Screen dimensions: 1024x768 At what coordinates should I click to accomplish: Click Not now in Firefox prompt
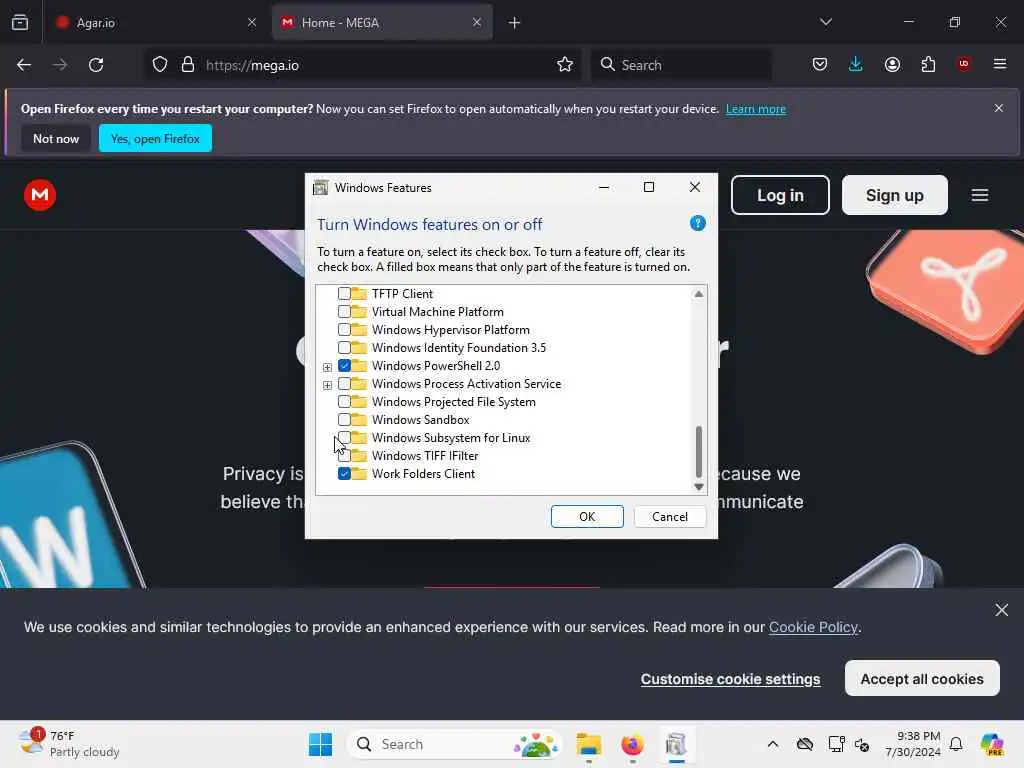tap(56, 138)
